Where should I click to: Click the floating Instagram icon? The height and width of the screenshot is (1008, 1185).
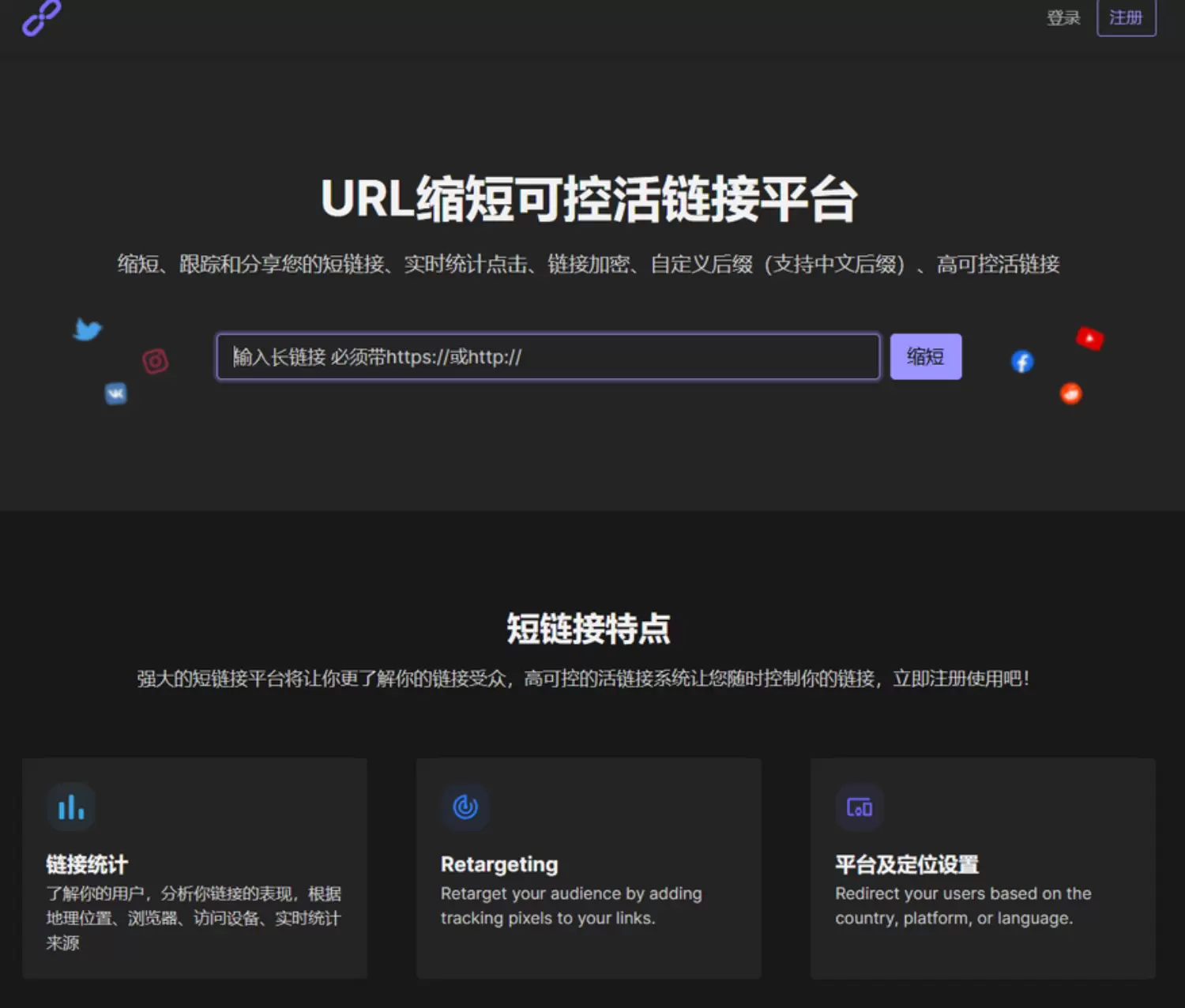coord(156,361)
